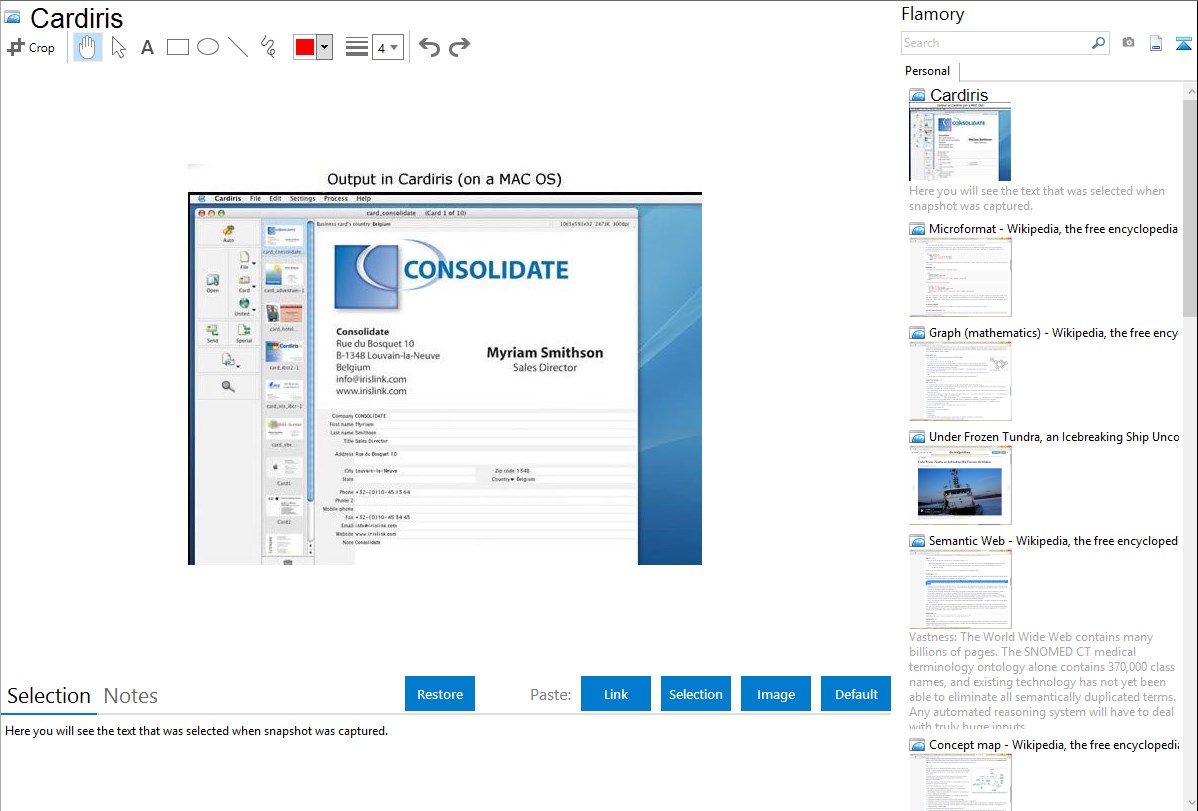Select the text annotation tool

[147, 47]
